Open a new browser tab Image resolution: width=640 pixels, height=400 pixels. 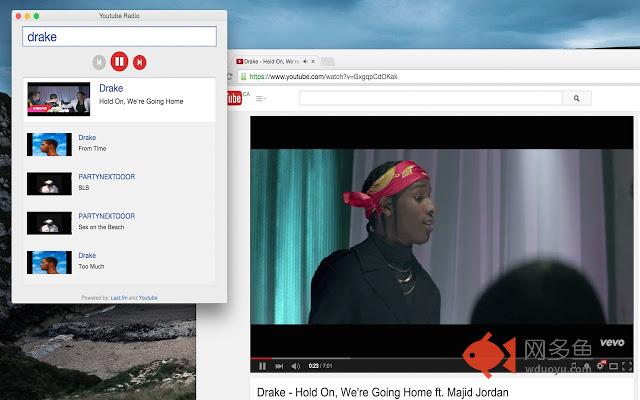pyautogui.click(x=328, y=62)
